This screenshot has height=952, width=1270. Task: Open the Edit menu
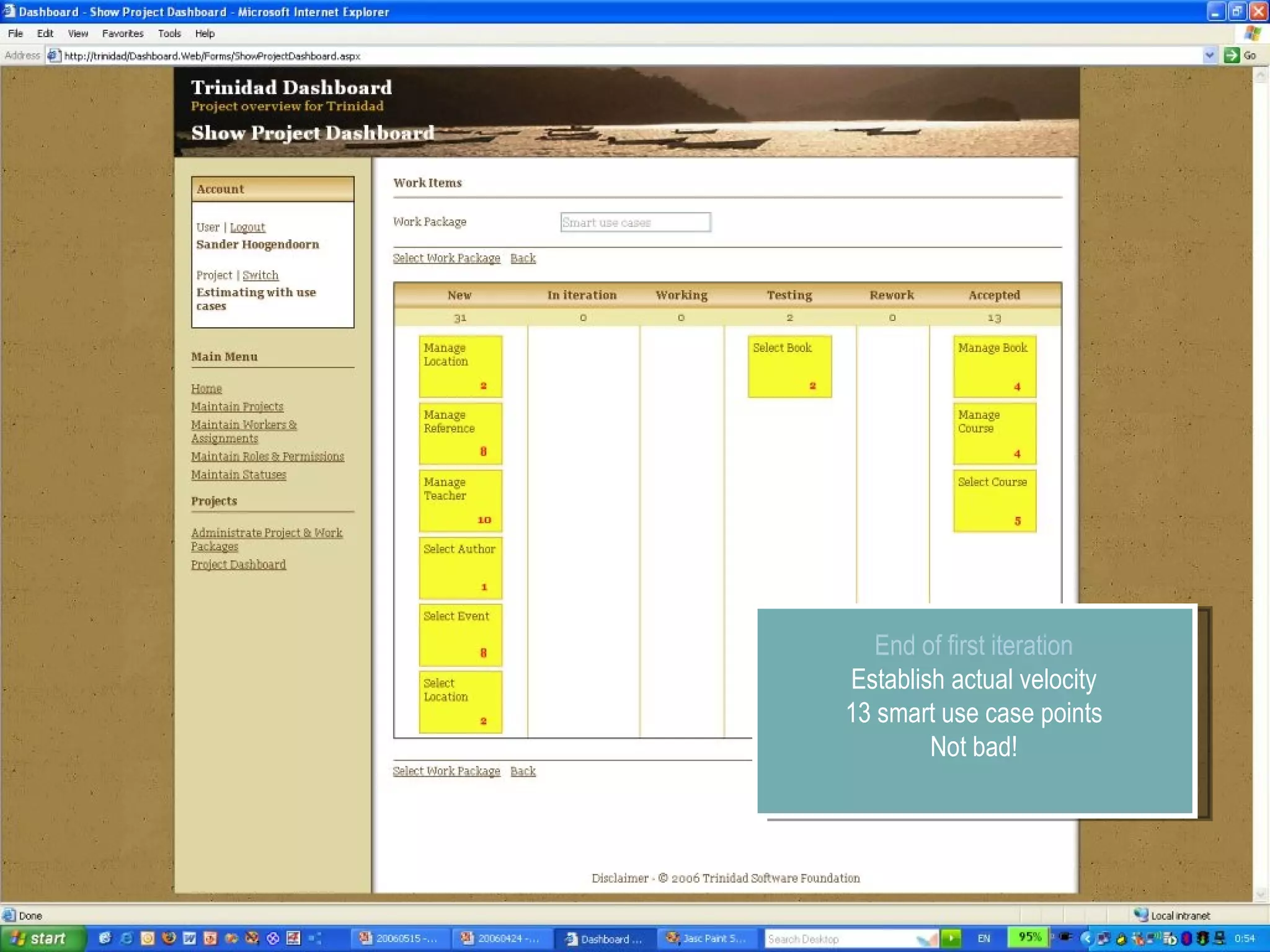pyautogui.click(x=45, y=33)
